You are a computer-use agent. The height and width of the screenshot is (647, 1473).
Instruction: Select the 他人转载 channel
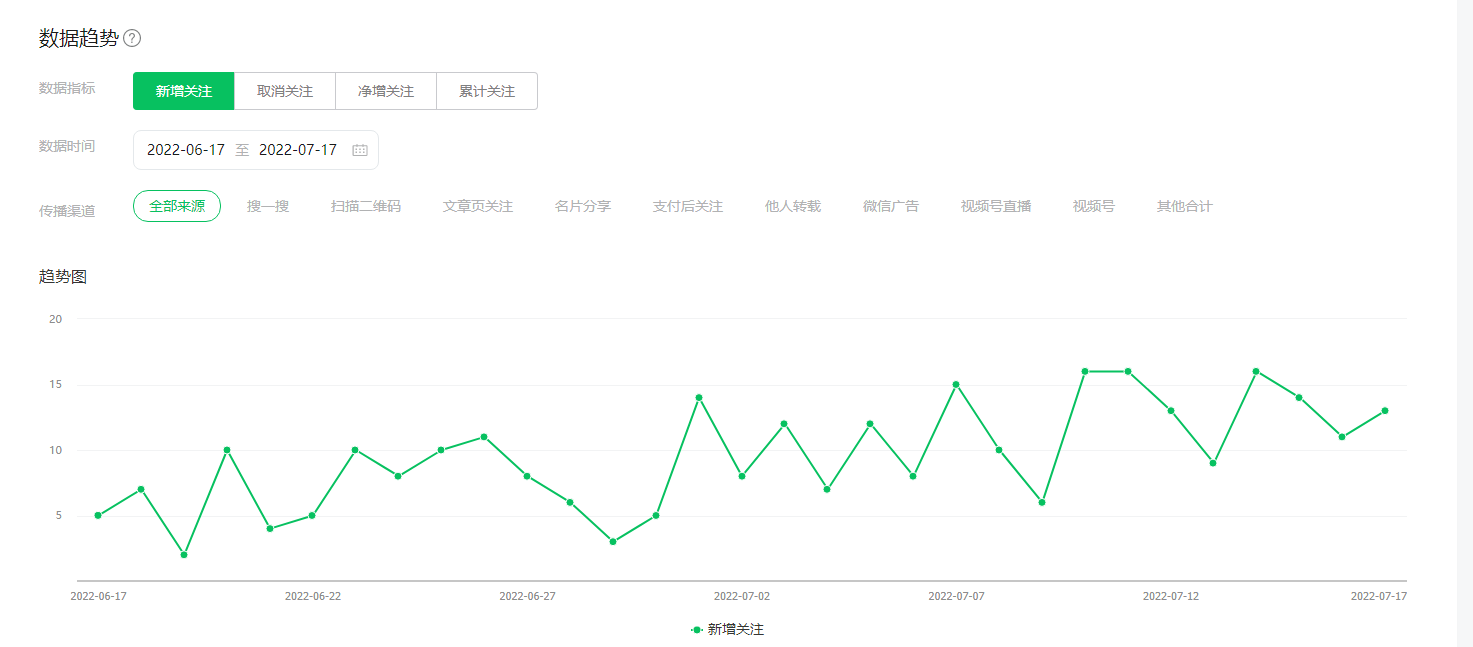click(793, 207)
